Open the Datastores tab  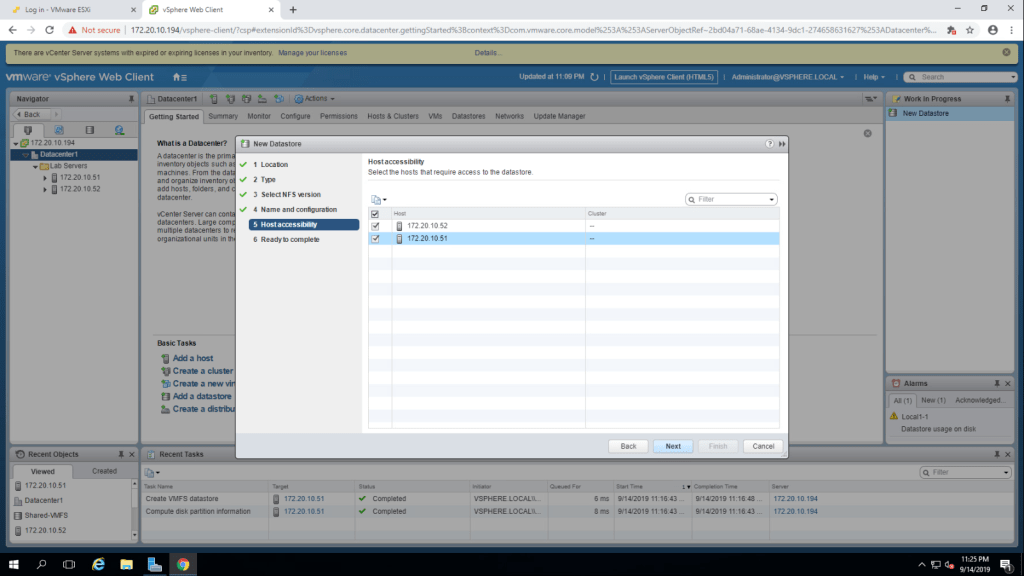pos(468,116)
